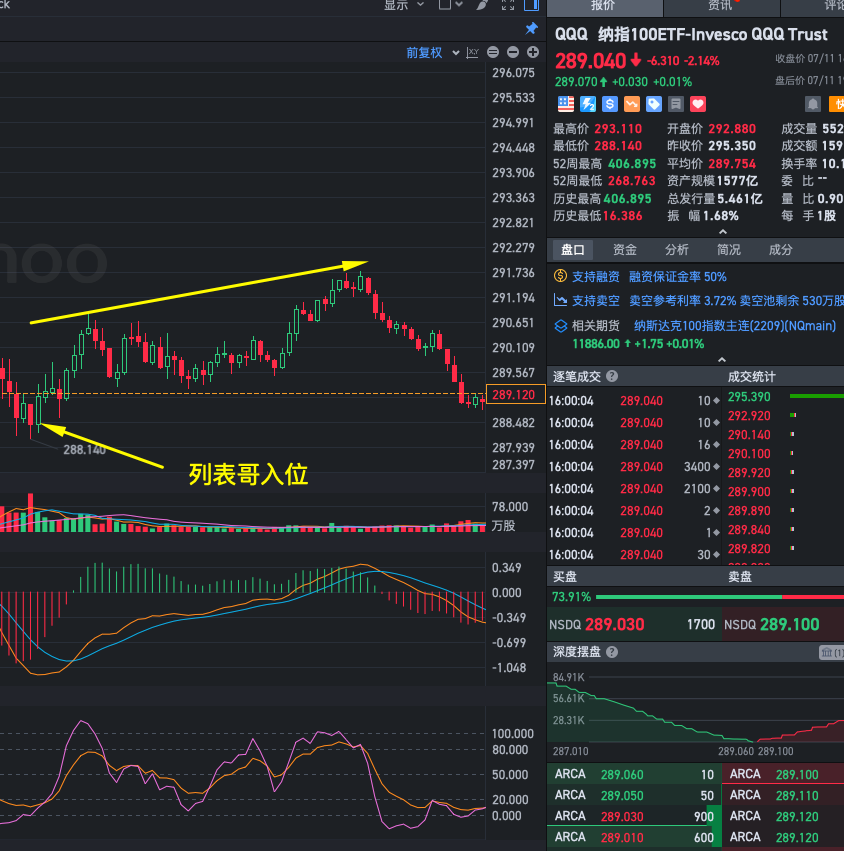Click the 288.140 low price label on chart
This screenshot has height=851, width=844.
point(84,449)
